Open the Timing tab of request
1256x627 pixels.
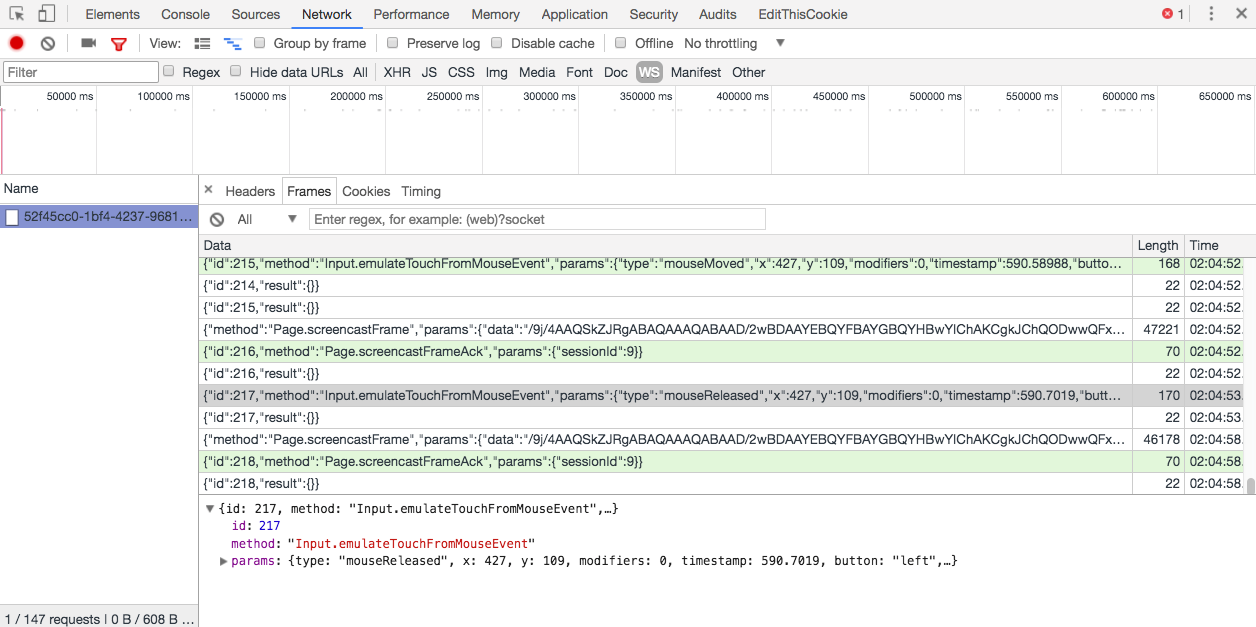click(421, 191)
